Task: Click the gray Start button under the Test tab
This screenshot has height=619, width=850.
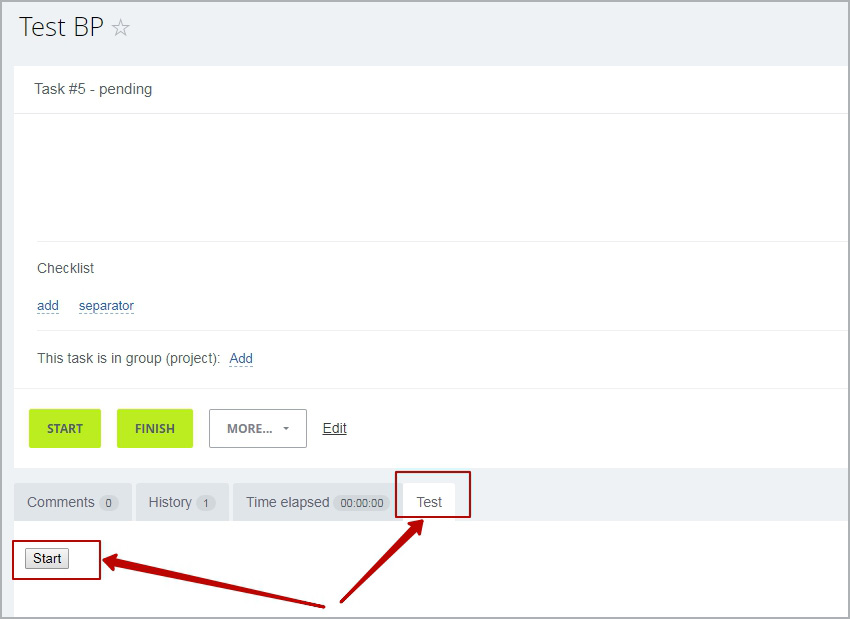Action: (x=47, y=558)
